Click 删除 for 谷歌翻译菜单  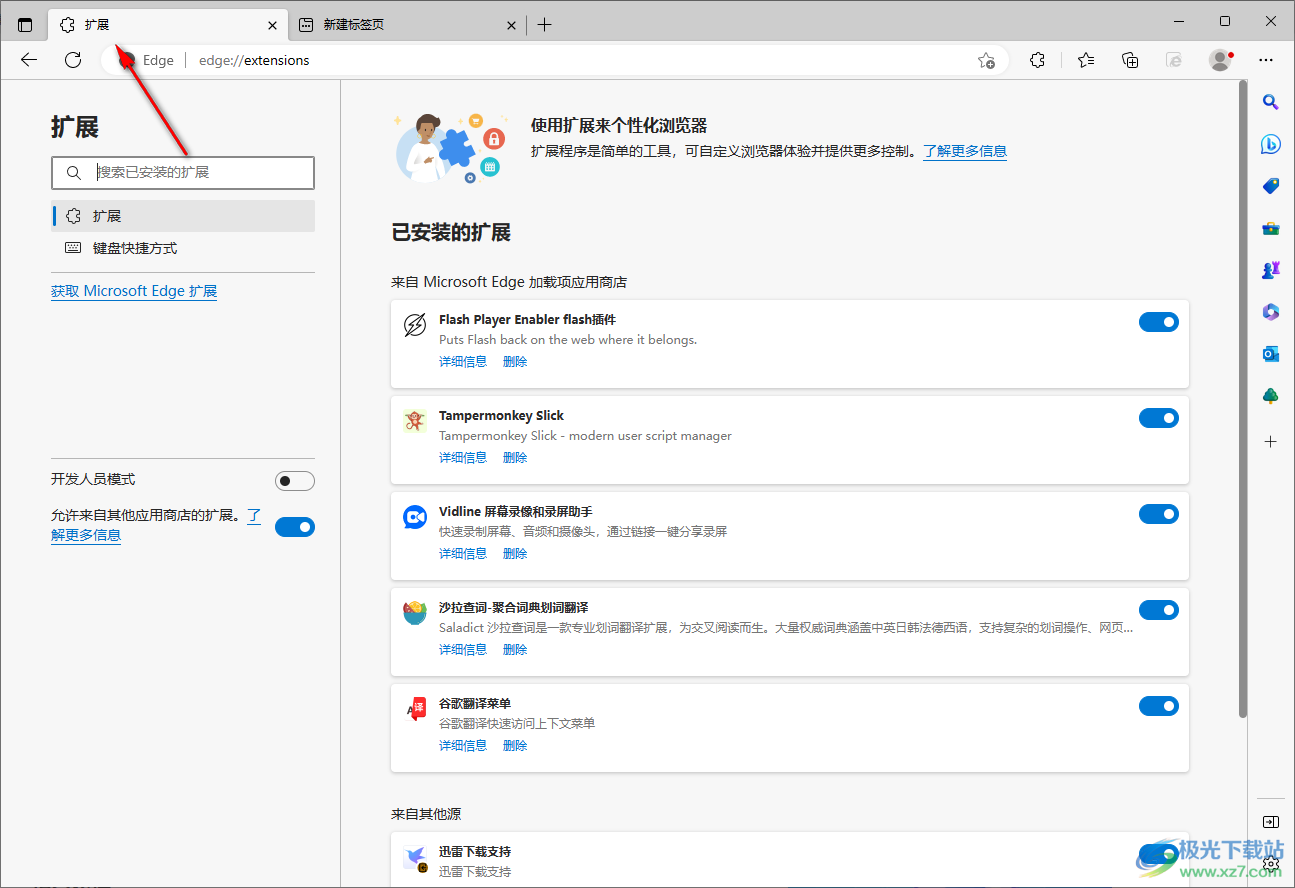click(x=515, y=746)
